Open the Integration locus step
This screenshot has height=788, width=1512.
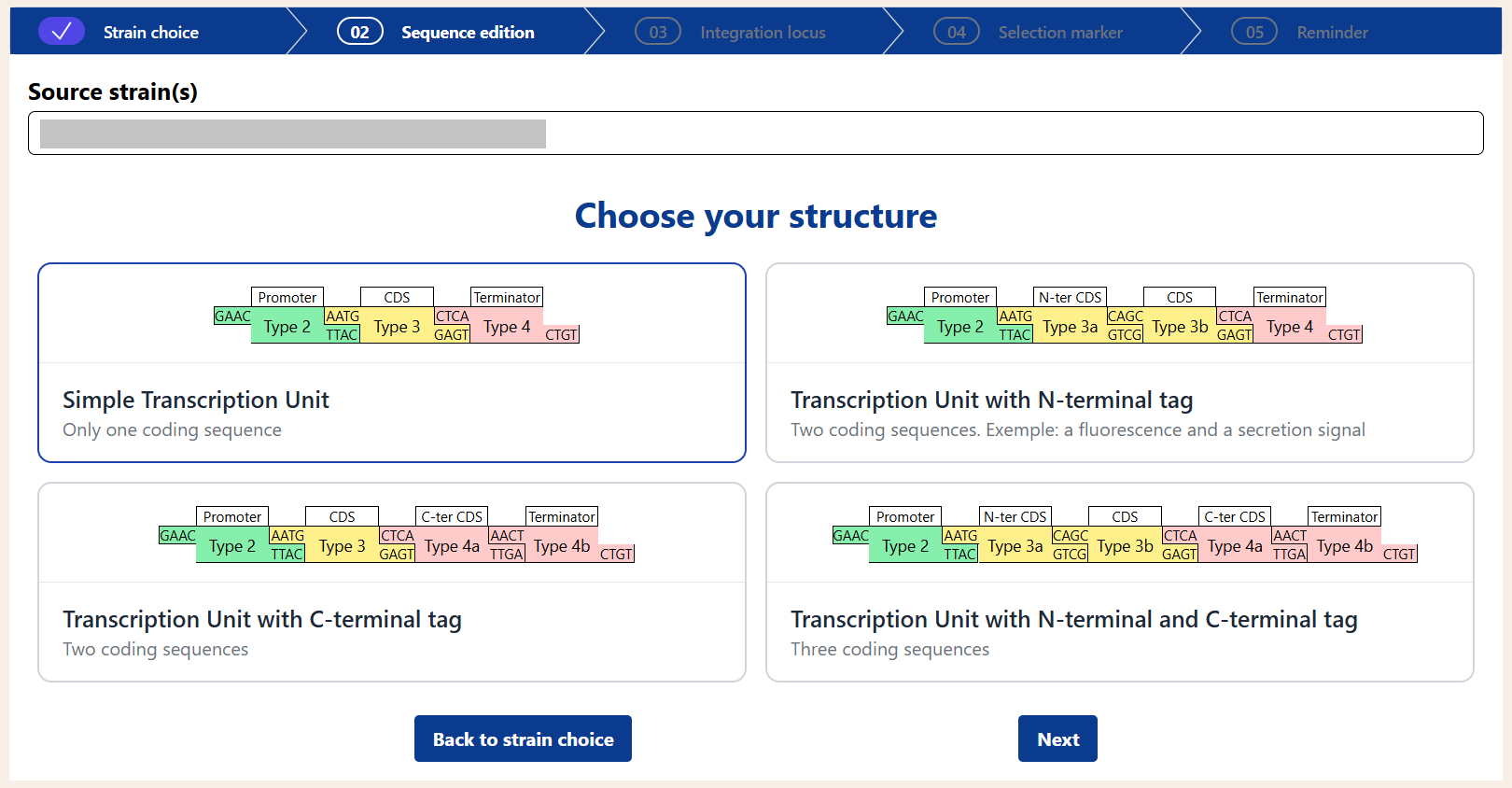763,31
